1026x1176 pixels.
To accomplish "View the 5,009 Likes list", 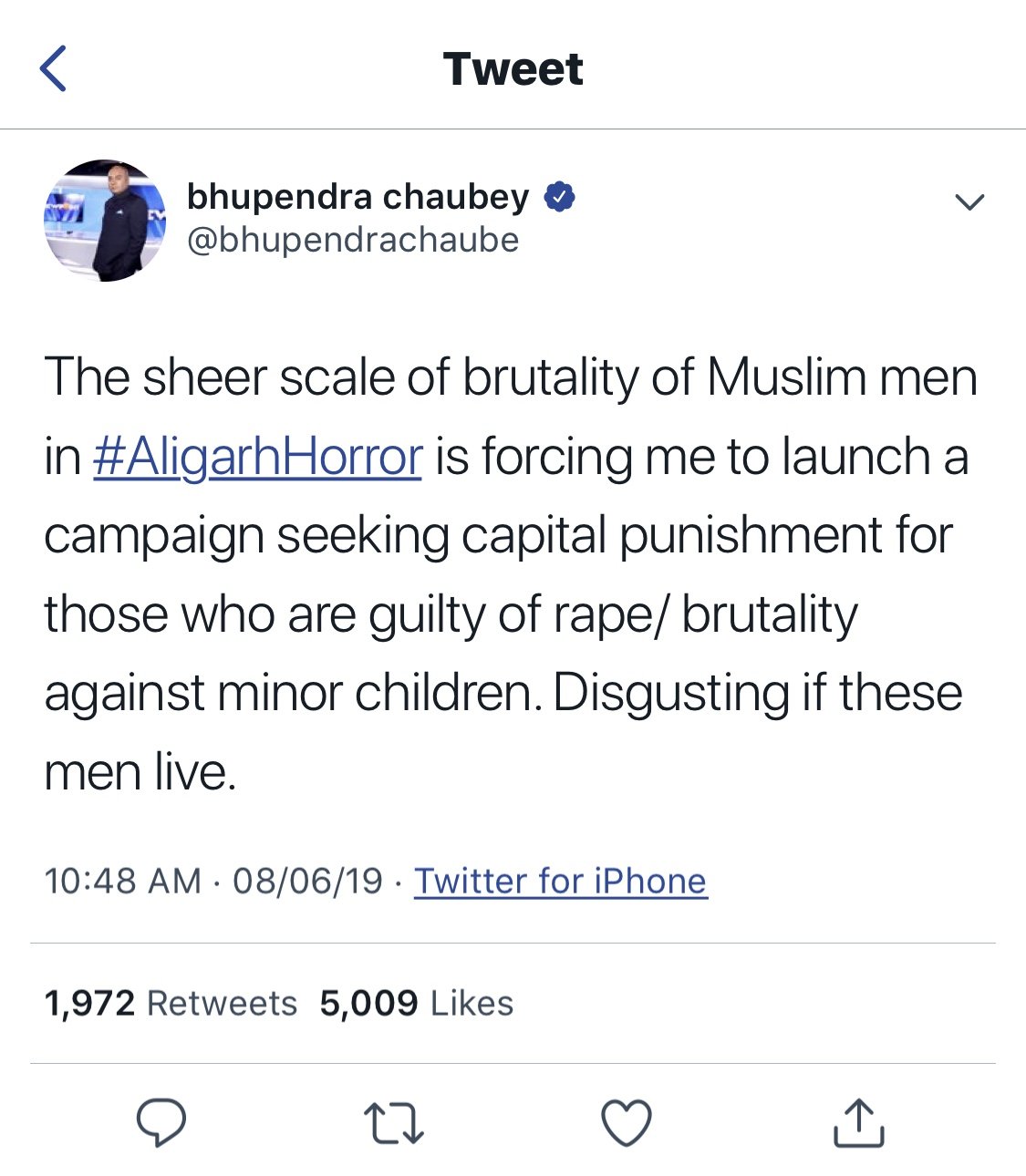I will (416, 1004).
